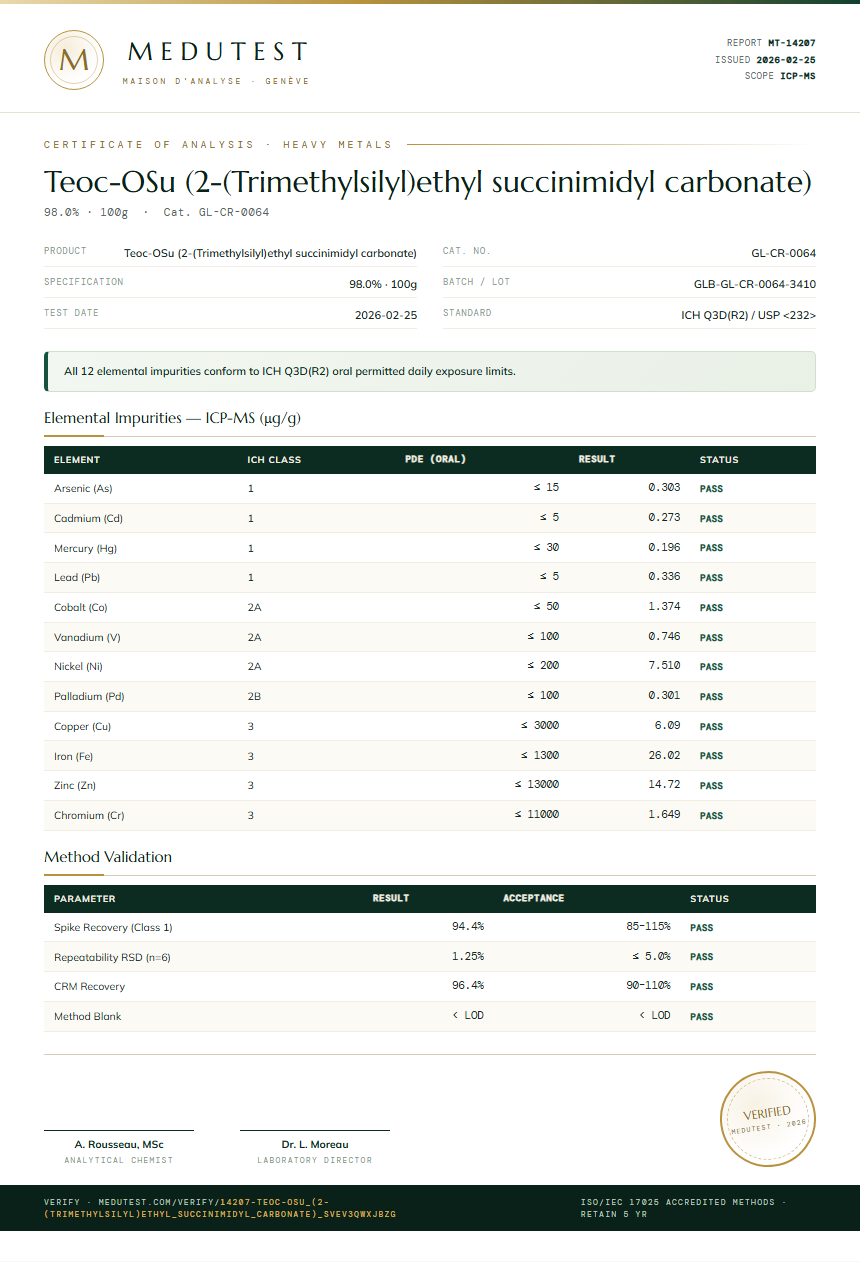Viewport: 860px width, 1262px height.
Task: Click Nickel result 7.510
Action: coord(664,666)
